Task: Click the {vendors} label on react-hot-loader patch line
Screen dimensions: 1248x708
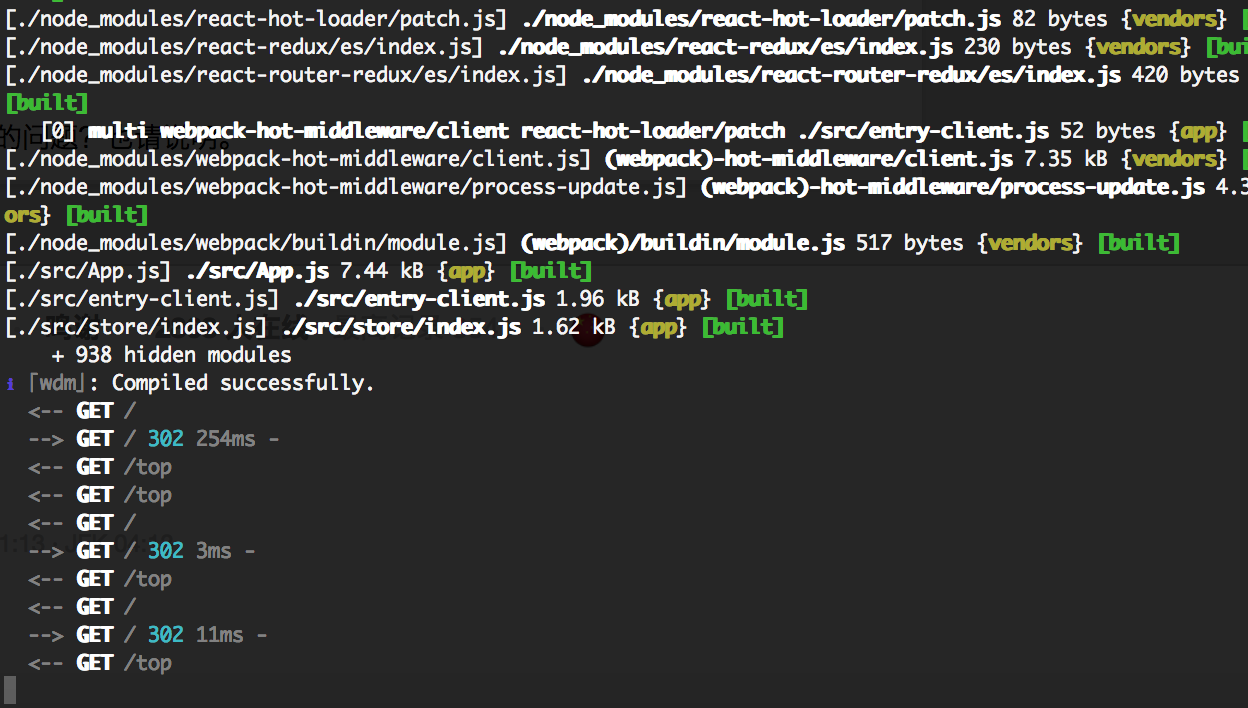Action: 1174,18
